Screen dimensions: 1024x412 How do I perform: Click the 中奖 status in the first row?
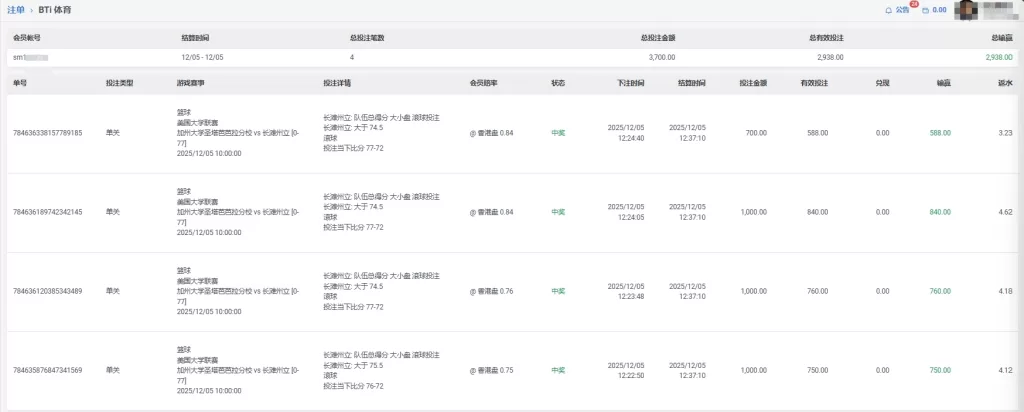(x=558, y=132)
